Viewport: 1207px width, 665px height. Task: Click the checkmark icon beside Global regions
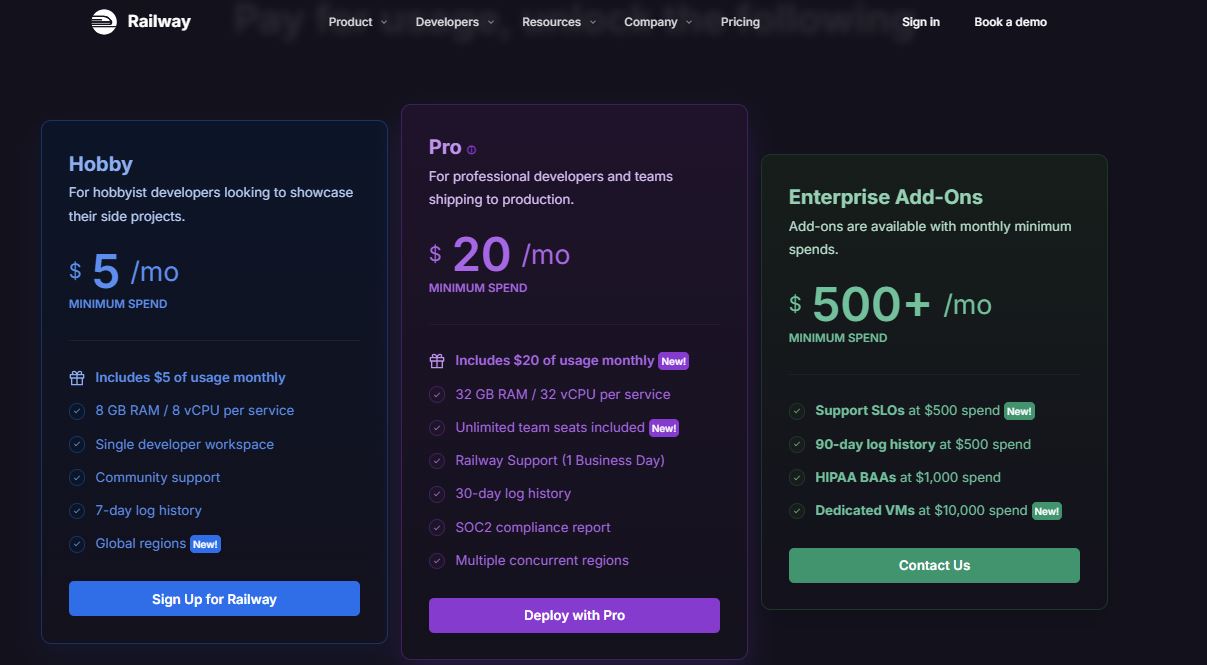77,544
